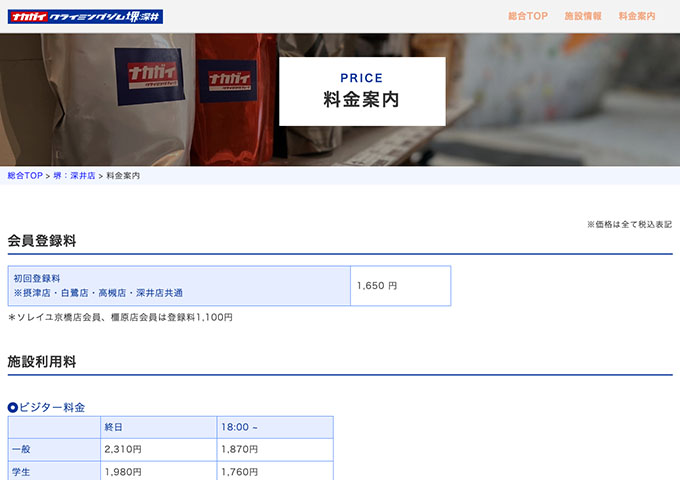
Task: Open 総合TOP in the top navigation
Action: click(527, 17)
